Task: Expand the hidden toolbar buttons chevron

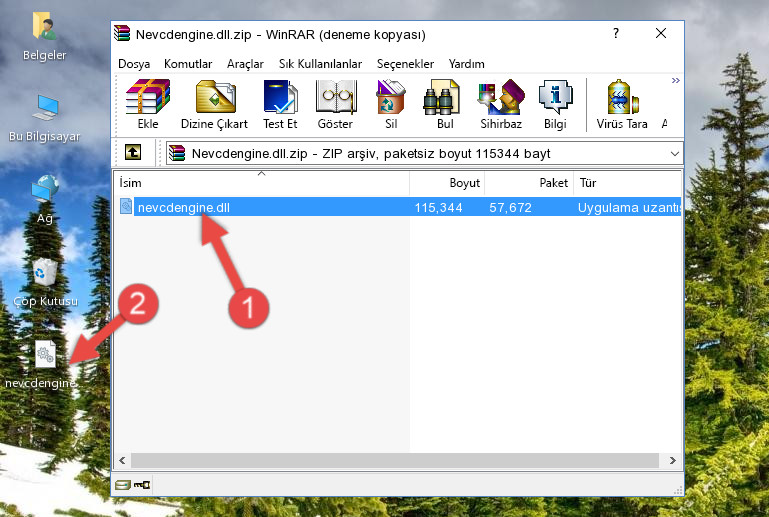Action: 675,80
